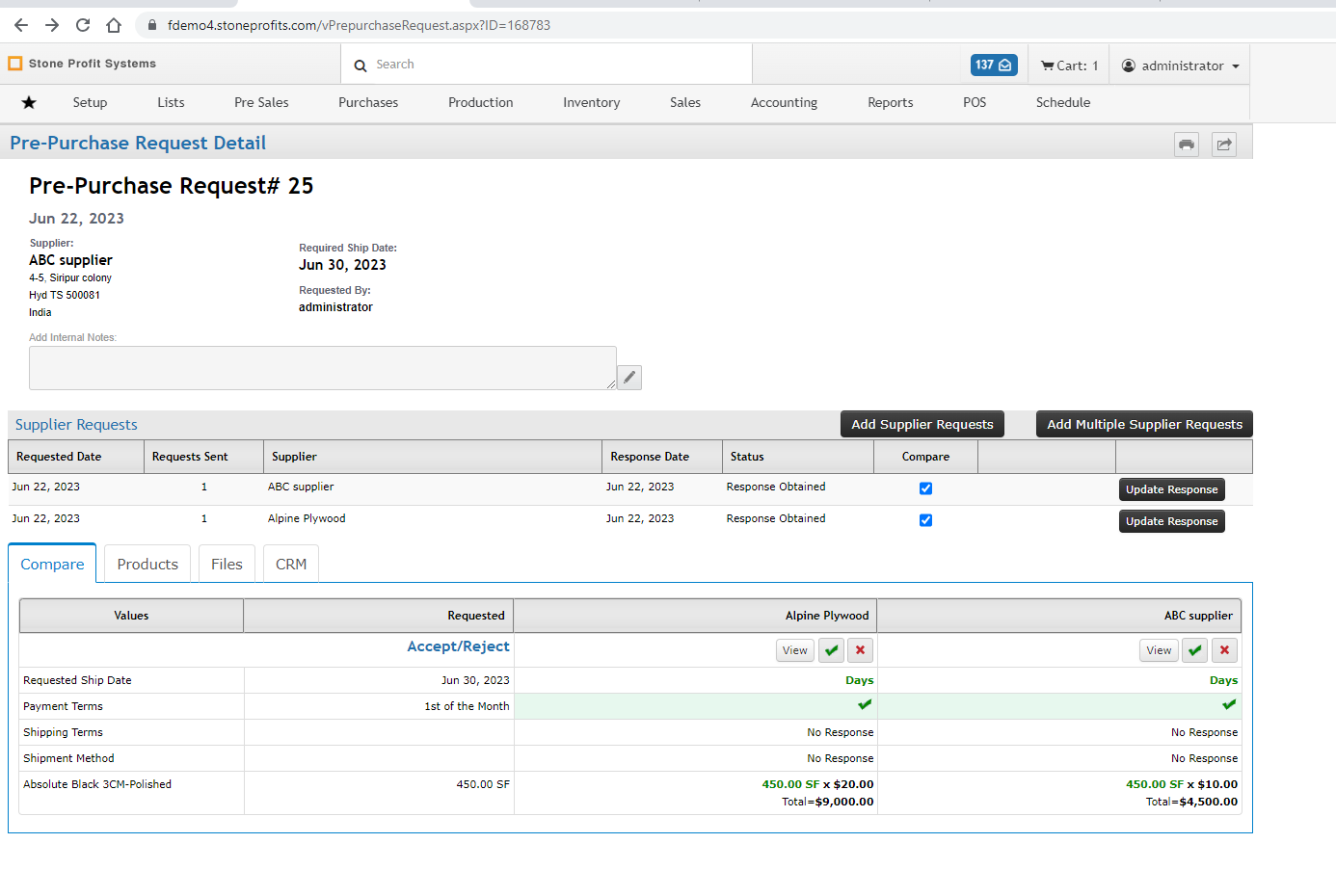Viewport: 1336px width, 896px height.
Task: Switch to the Files tab
Action: (227, 564)
